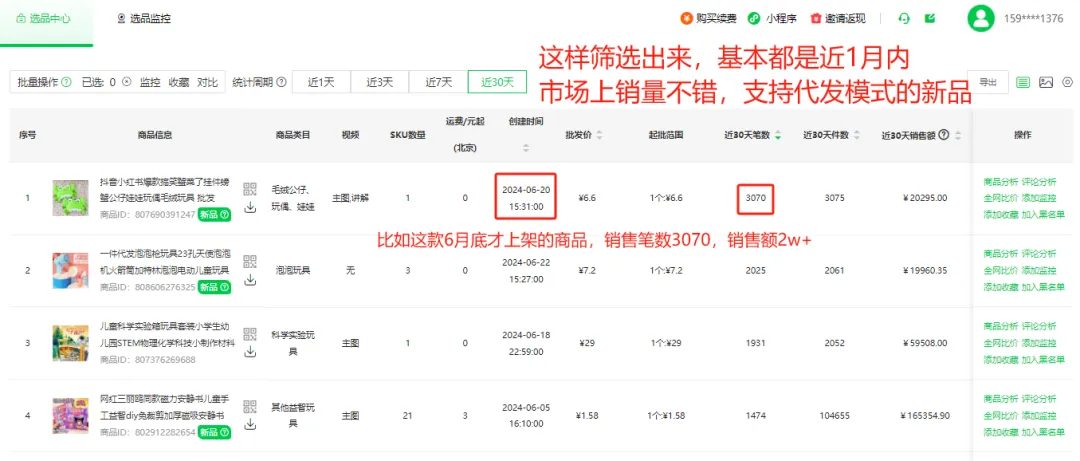Click 添加监控 for row 2 泡泡玩具 product
Screen dimensions: 1080x461
click(x=1039, y=271)
